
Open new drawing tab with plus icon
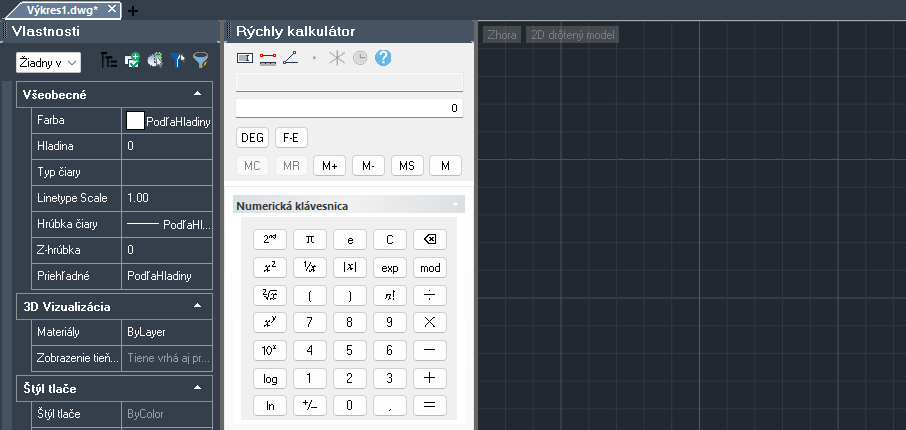tap(133, 10)
